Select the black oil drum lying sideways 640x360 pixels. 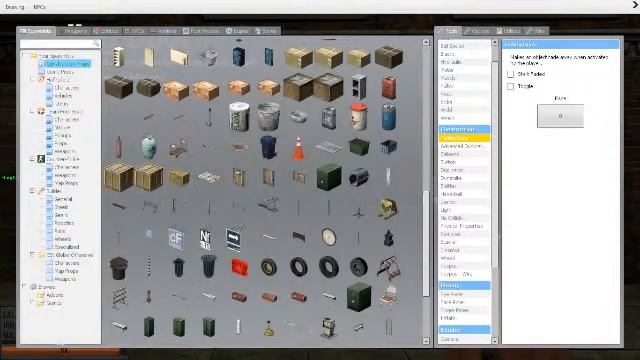pyautogui.click(x=359, y=177)
